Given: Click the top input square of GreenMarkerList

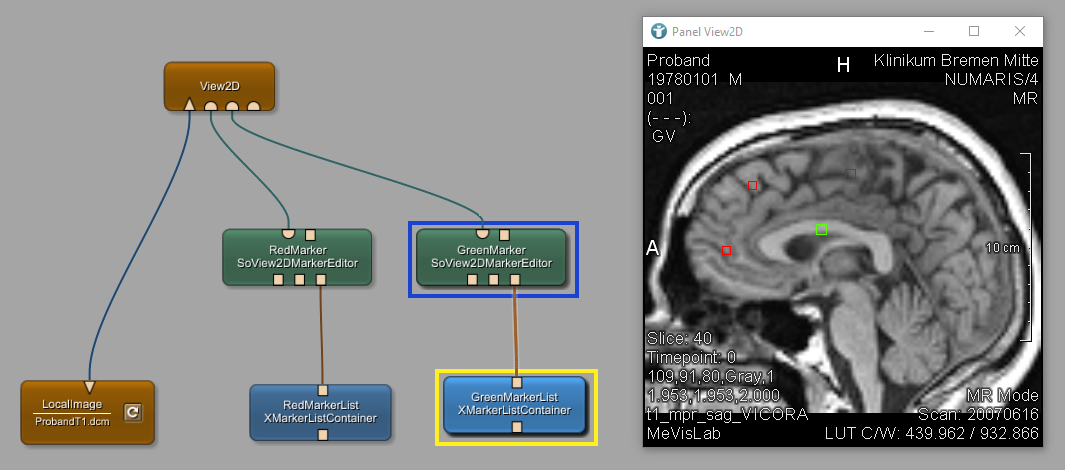Looking at the screenshot, I should click(516, 382).
